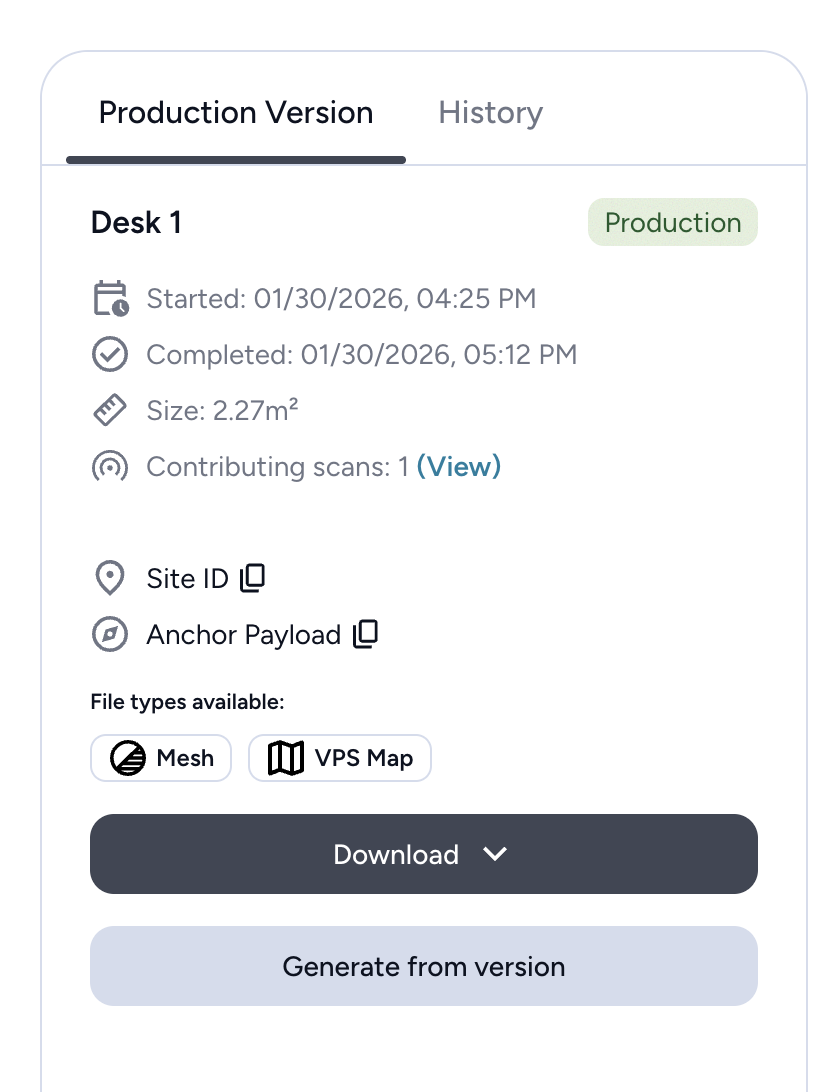Click the Site ID location pin icon
The image size is (838, 1092).
(109, 578)
